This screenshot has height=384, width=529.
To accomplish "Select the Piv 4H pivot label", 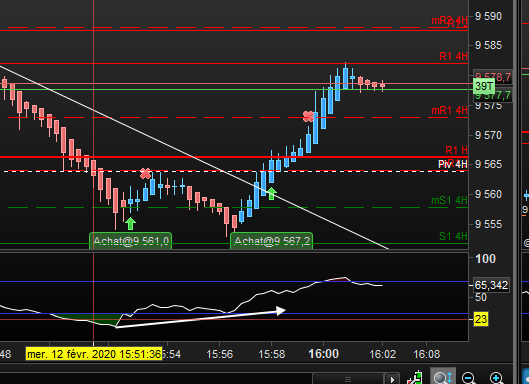I will pos(453,164).
